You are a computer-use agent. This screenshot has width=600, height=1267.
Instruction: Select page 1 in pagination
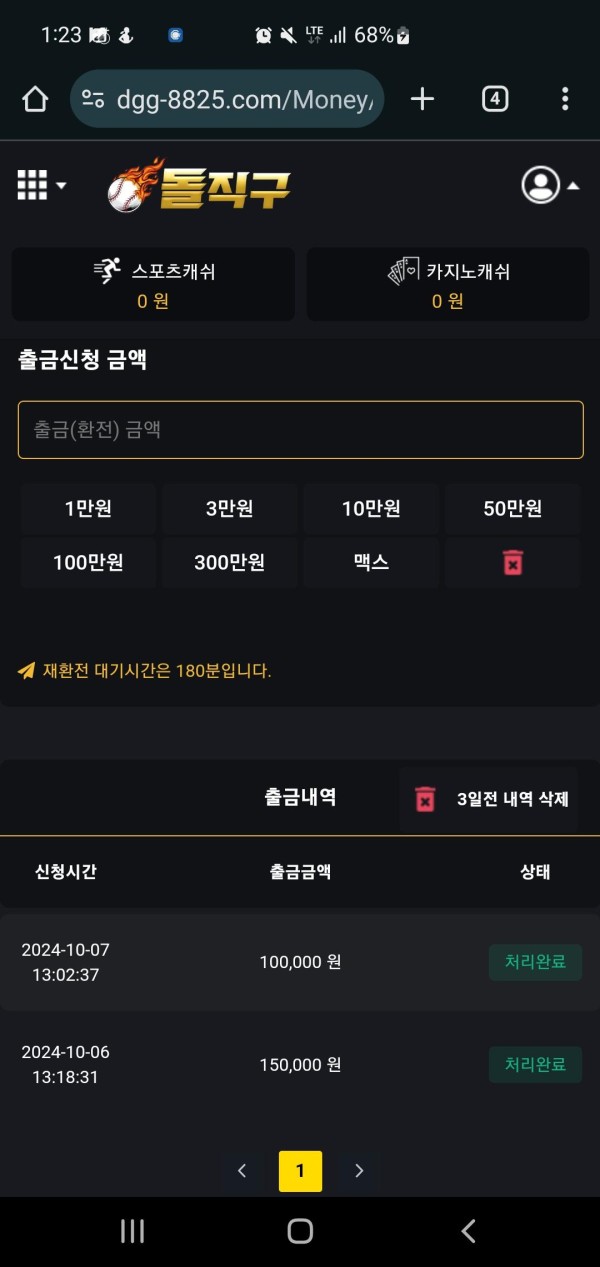(x=300, y=1171)
